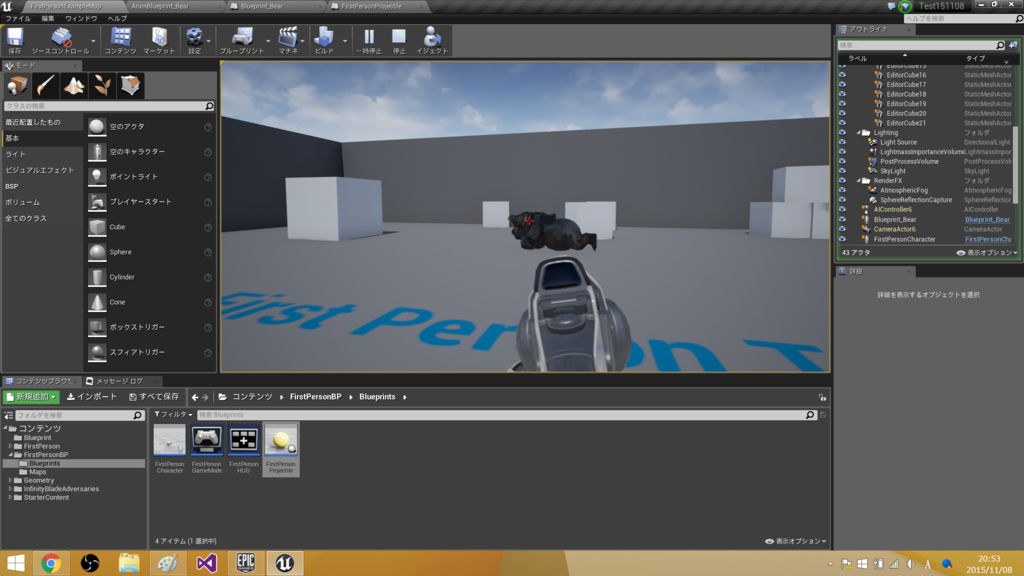Open Blueprints (ブループリント) toolbar icon
The width and height of the screenshot is (1024, 576).
[242, 40]
